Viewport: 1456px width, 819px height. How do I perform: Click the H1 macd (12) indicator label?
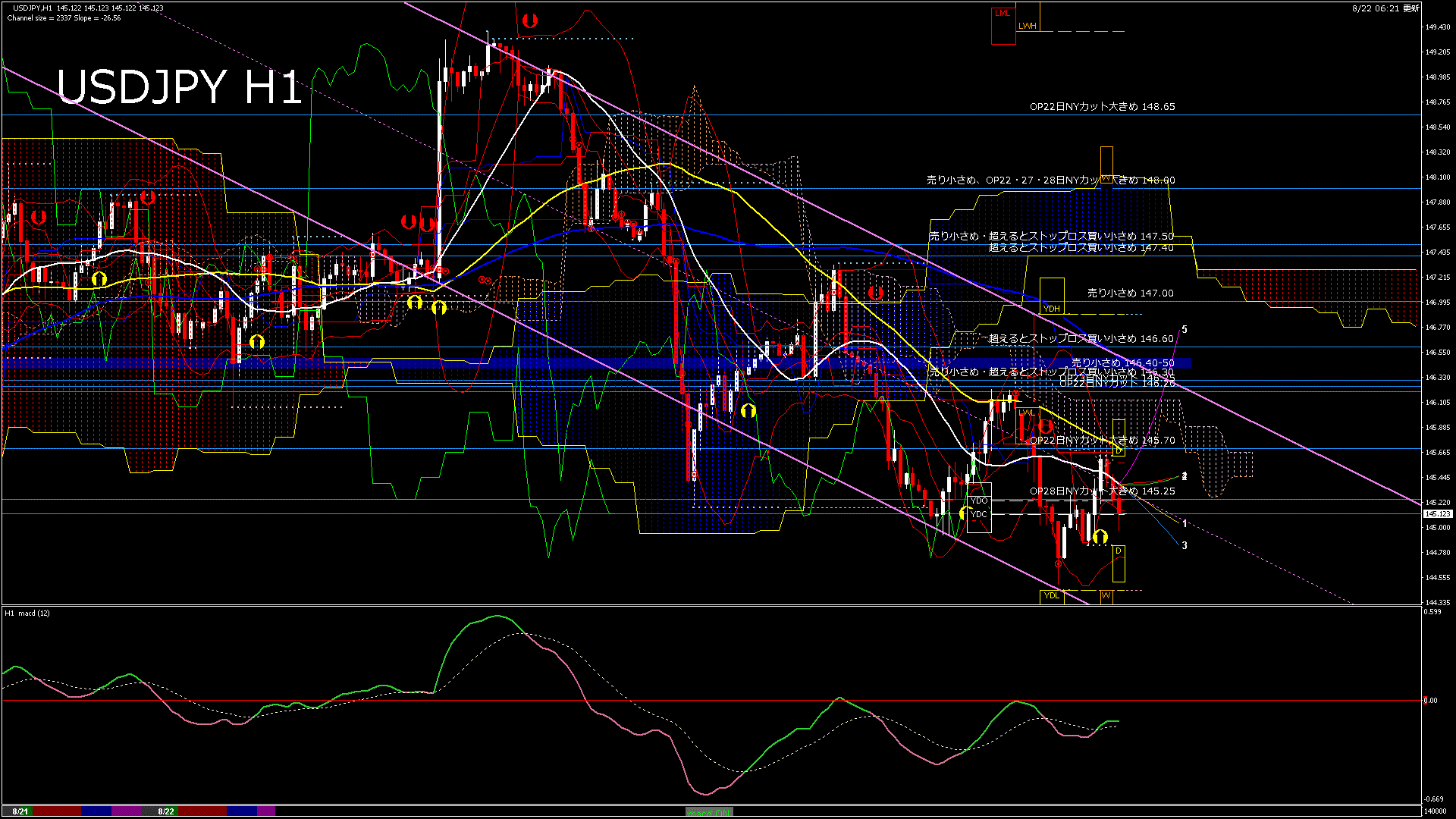point(27,613)
